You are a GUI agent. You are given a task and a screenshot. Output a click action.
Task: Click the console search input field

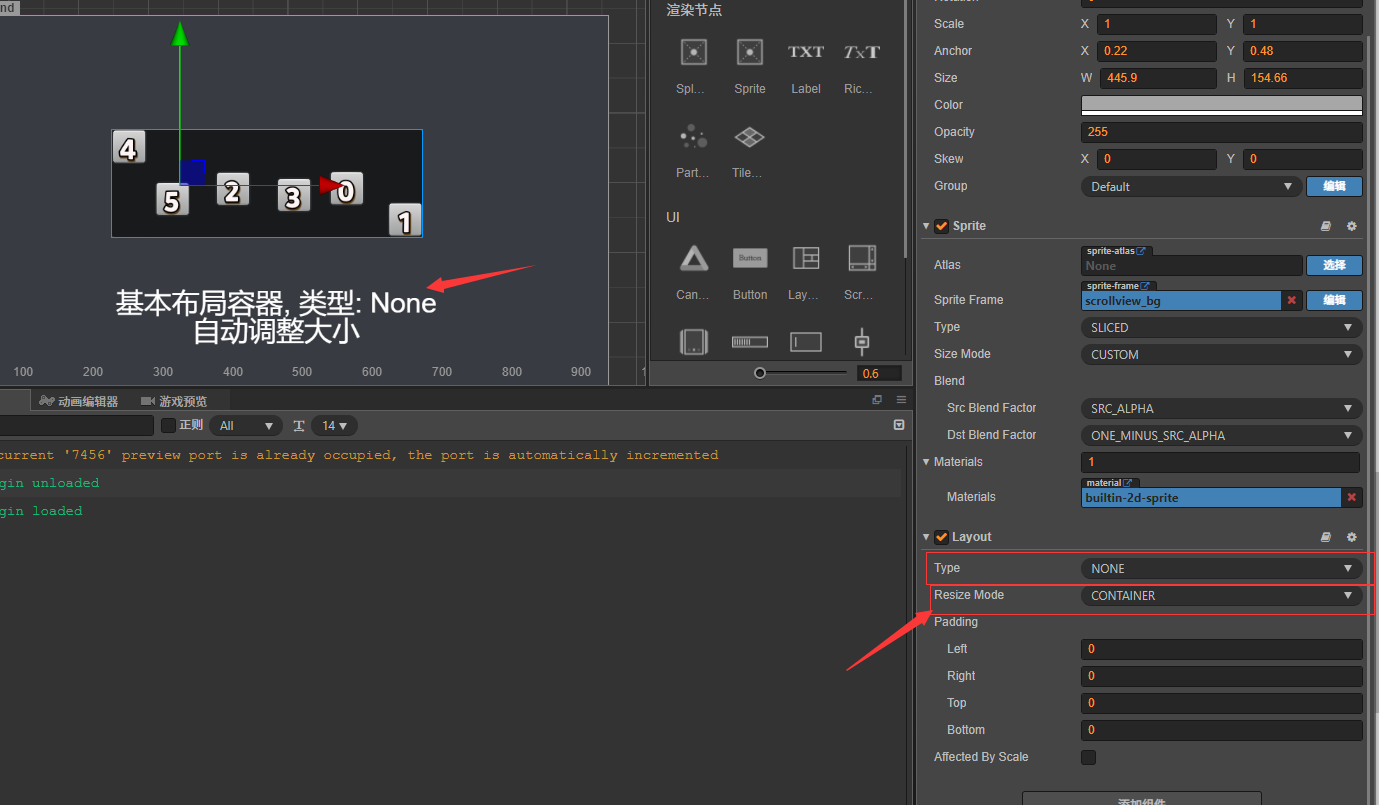[x=76, y=426]
